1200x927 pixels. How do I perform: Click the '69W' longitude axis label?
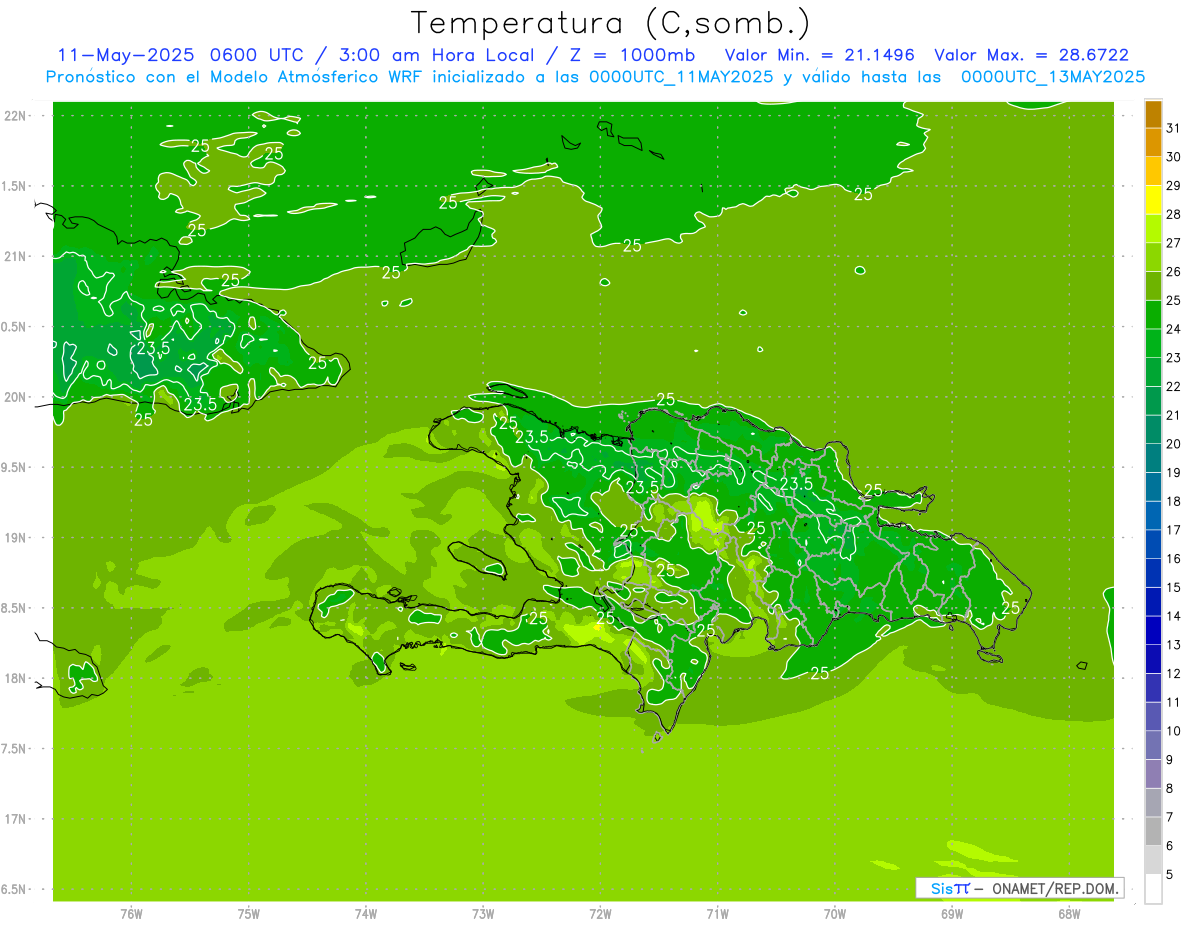[x=952, y=914]
